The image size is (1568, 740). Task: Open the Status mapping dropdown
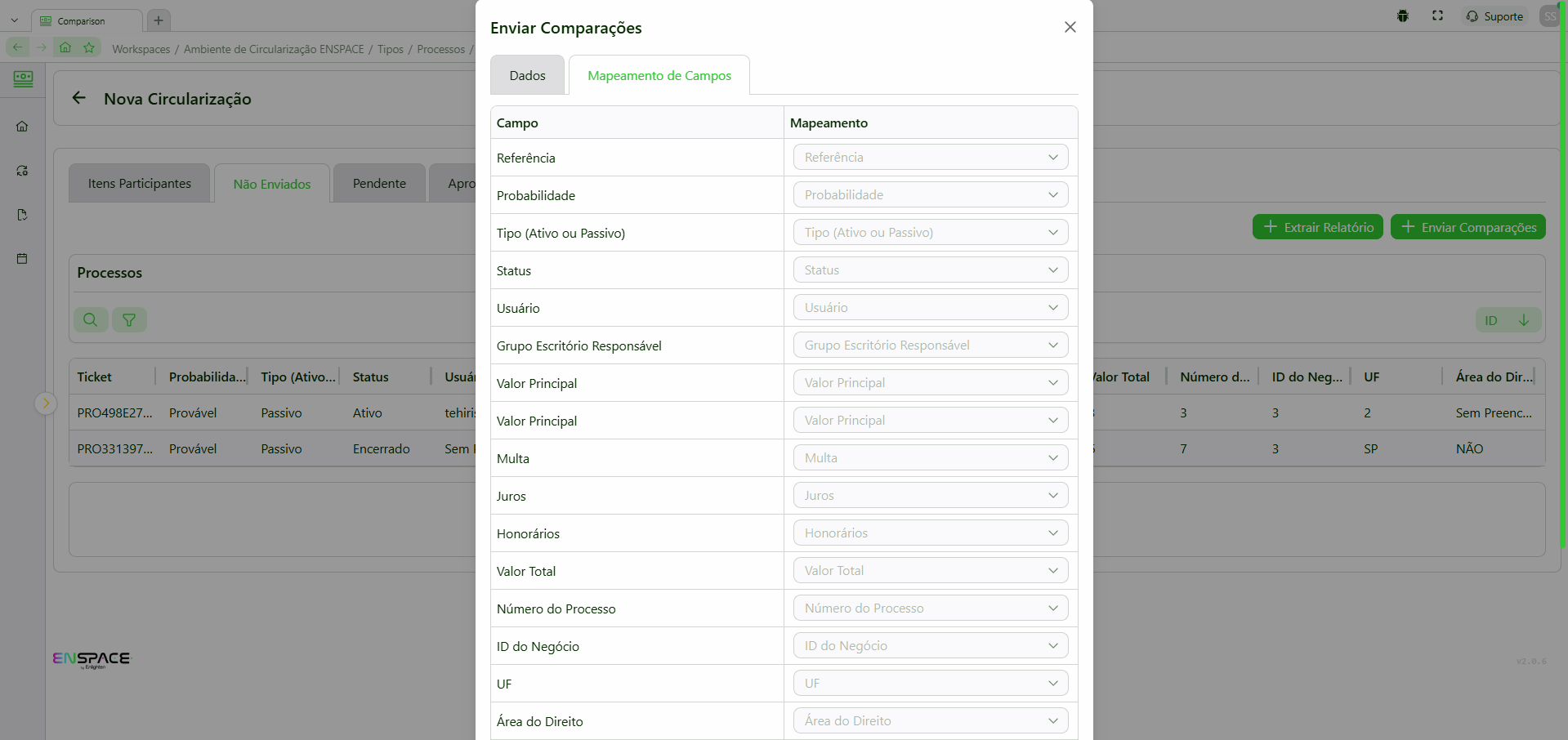pos(930,270)
